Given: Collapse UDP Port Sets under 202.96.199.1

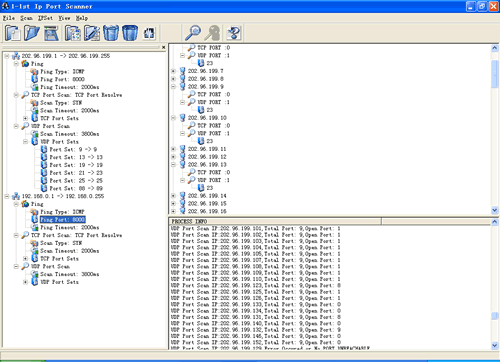Looking at the screenshot, I should (25, 142).
